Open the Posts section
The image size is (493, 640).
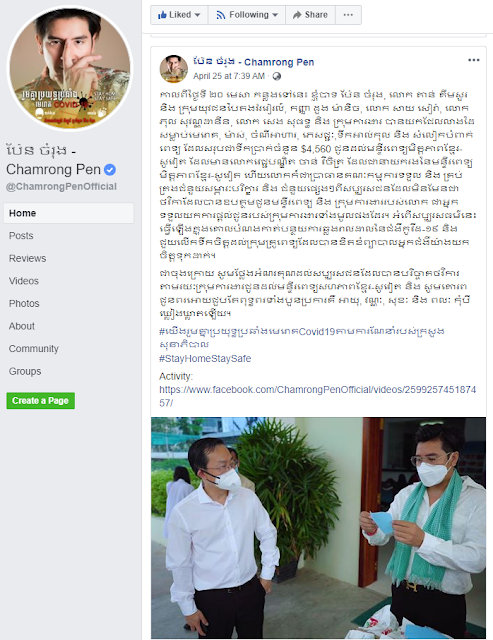click(x=21, y=236)
